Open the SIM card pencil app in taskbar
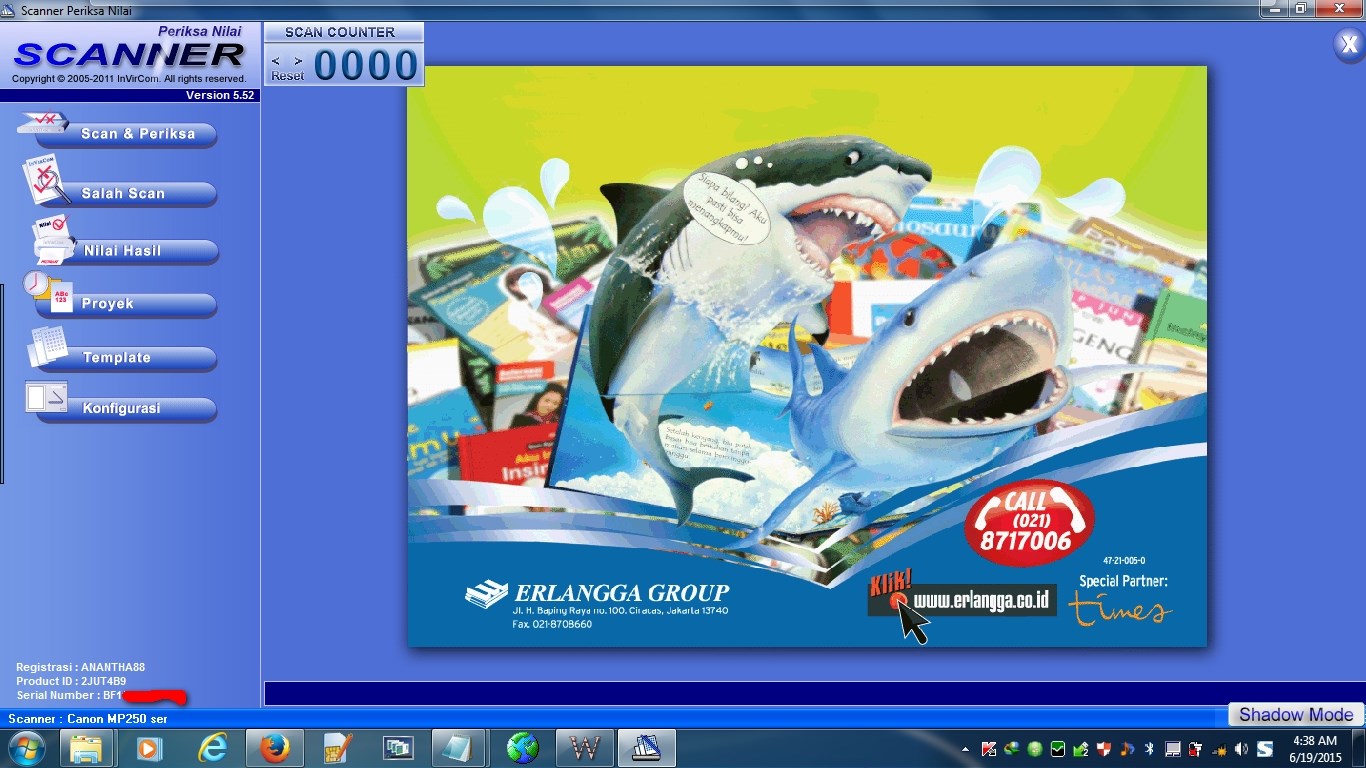 coord(336,748)
